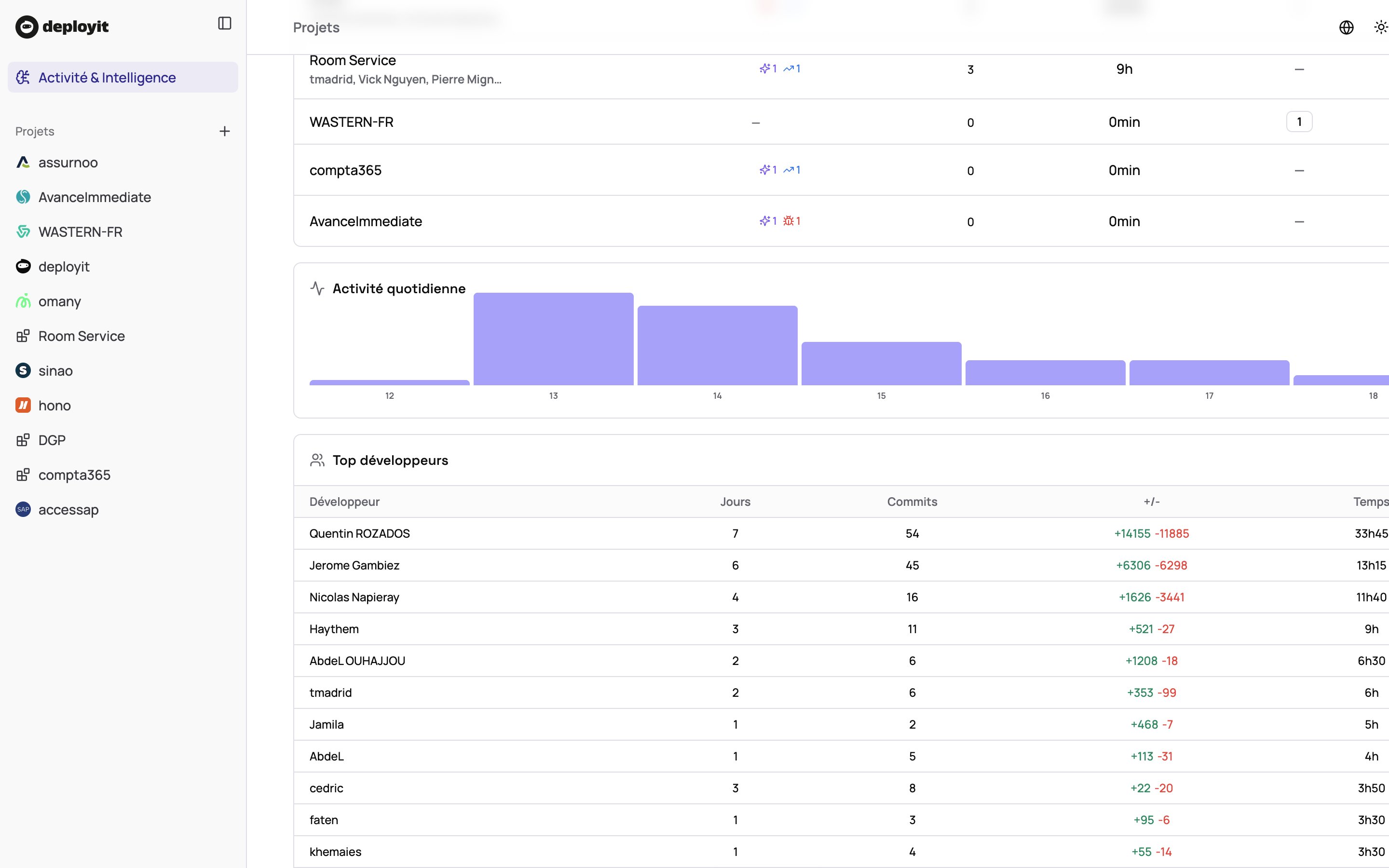Collapse the sidebar using the panel toggle
1389x868 pixels.
224,23
